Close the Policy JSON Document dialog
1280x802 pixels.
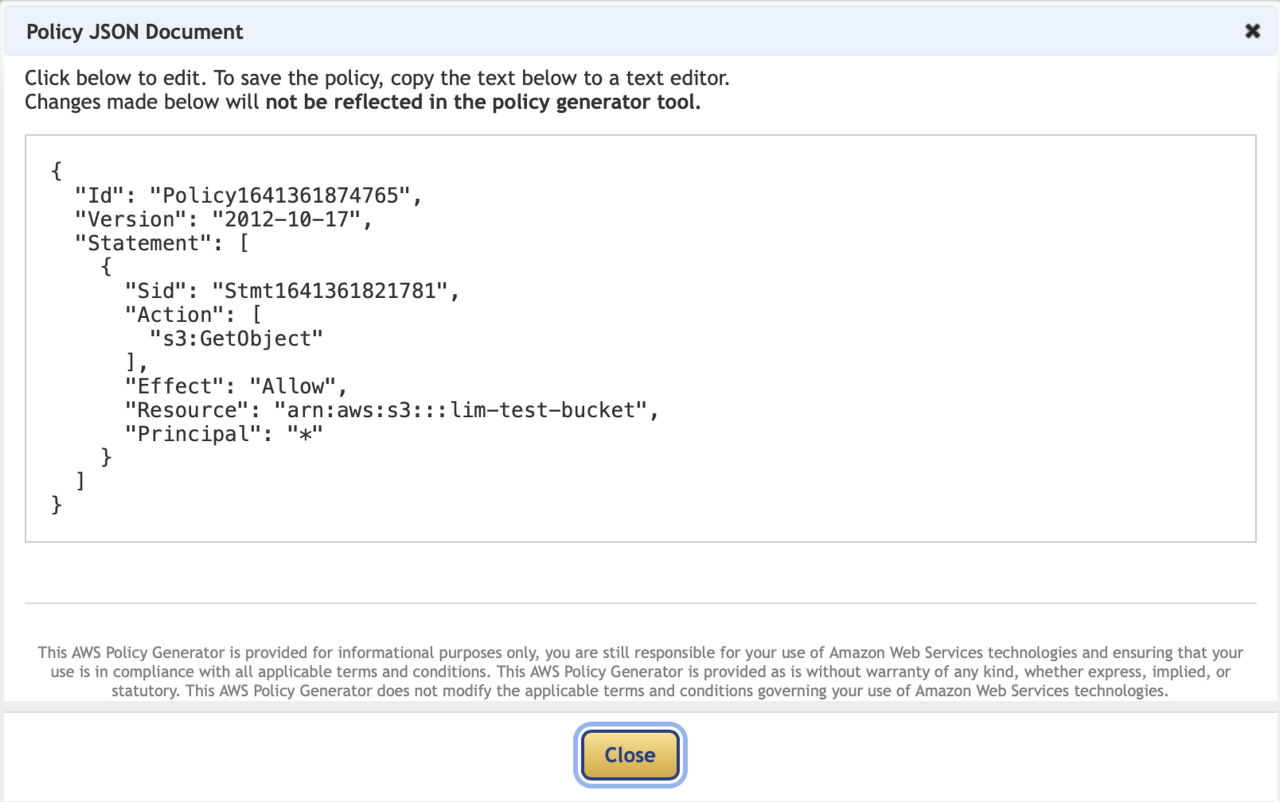pos(630,755)
